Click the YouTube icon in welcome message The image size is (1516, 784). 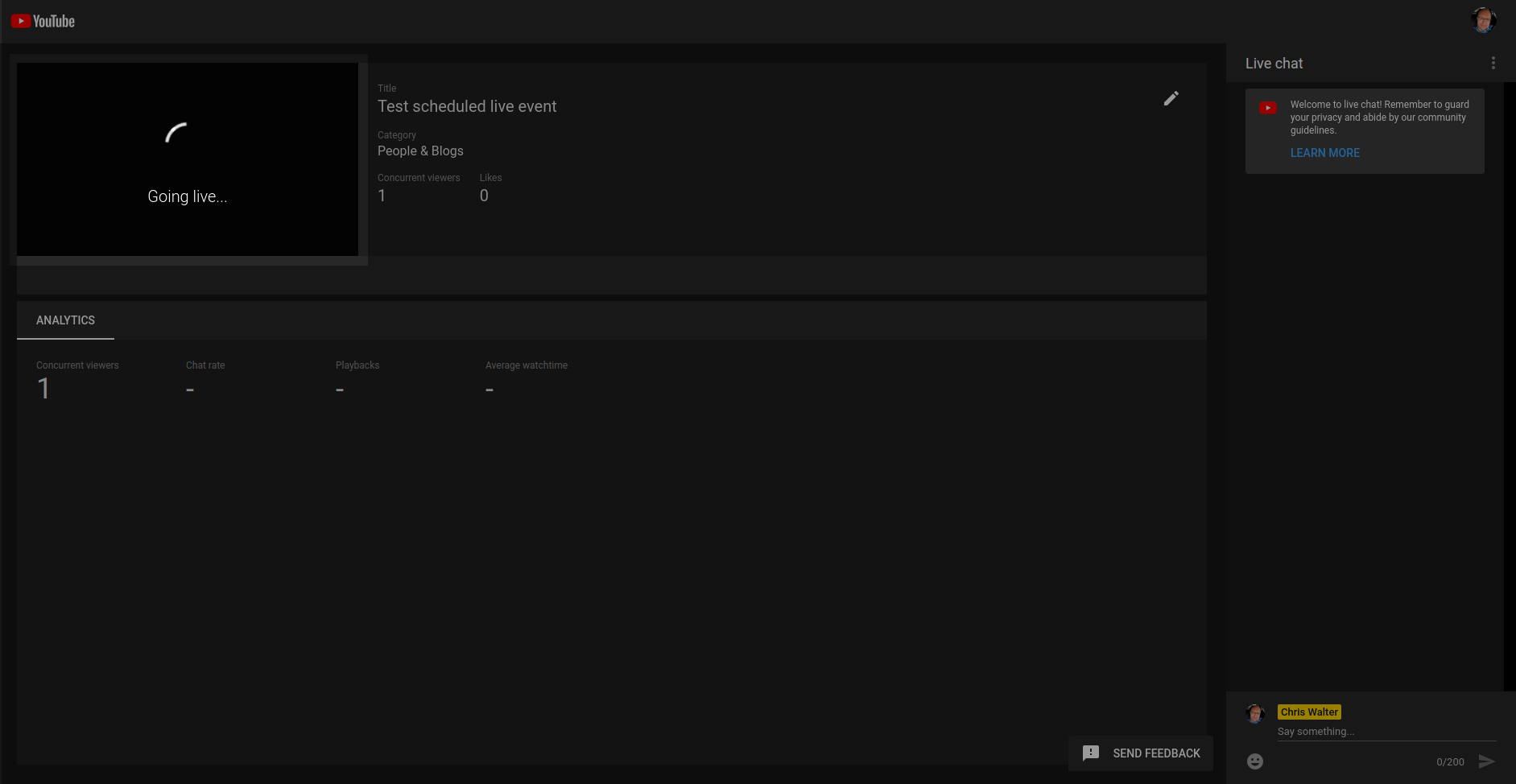click(x=1267, y=108)
